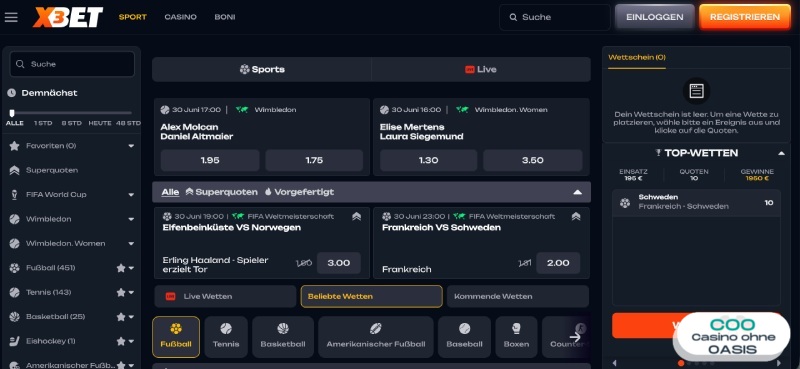Viewport: 800px width, 369px height.
Task: Select the 8 STD time filter
Action: 71,123
